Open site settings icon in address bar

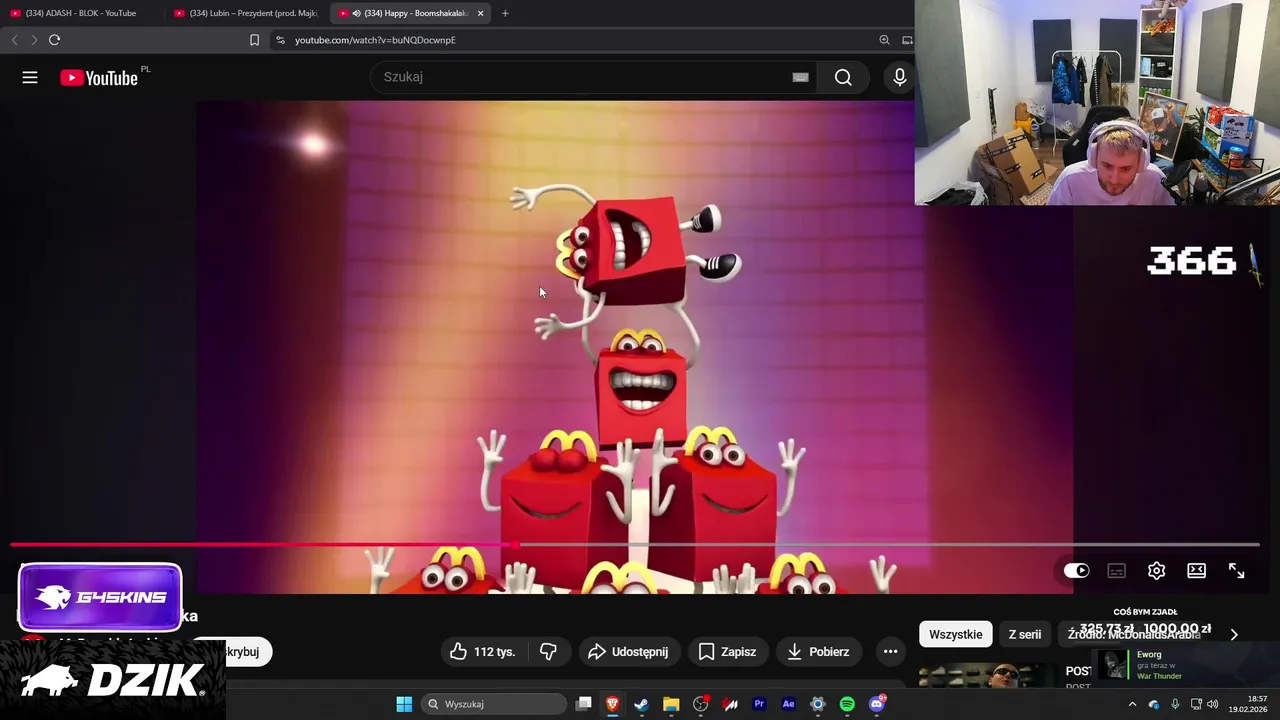click(x=280, y=40)
